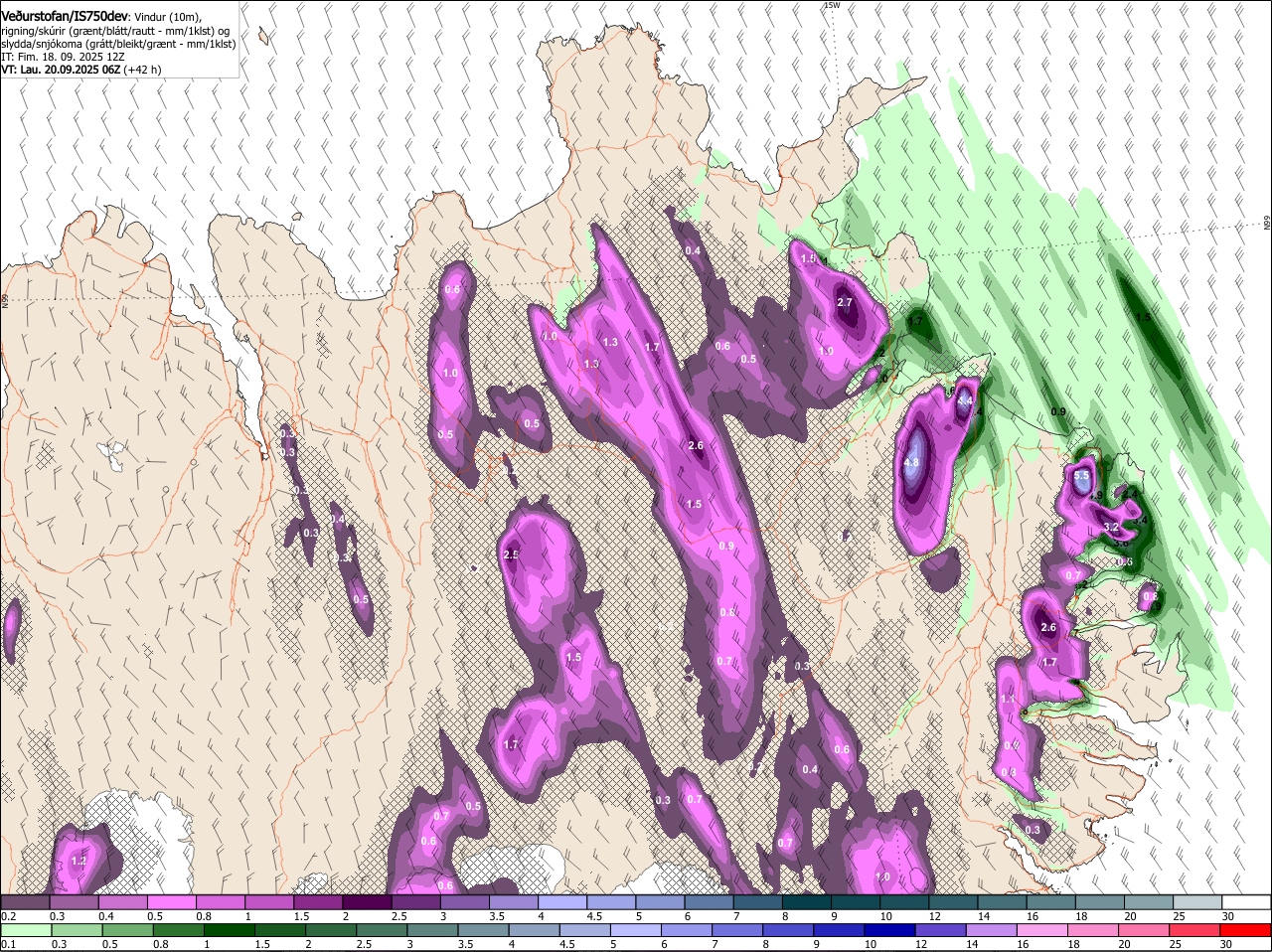The image size is (1272, 952).
Task: Click the darkest green 1 swatch in lower legend row
Action: [230, 931]
